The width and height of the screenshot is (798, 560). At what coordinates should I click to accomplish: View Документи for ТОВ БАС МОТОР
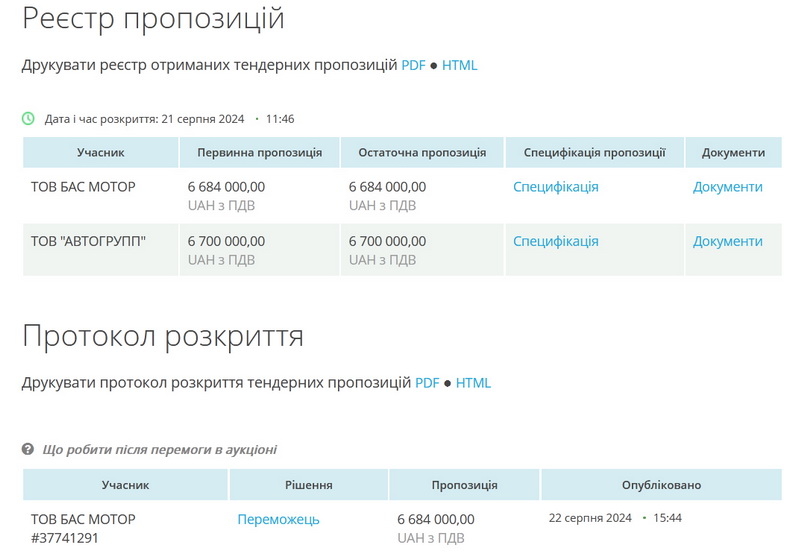(x=727, y=187)
